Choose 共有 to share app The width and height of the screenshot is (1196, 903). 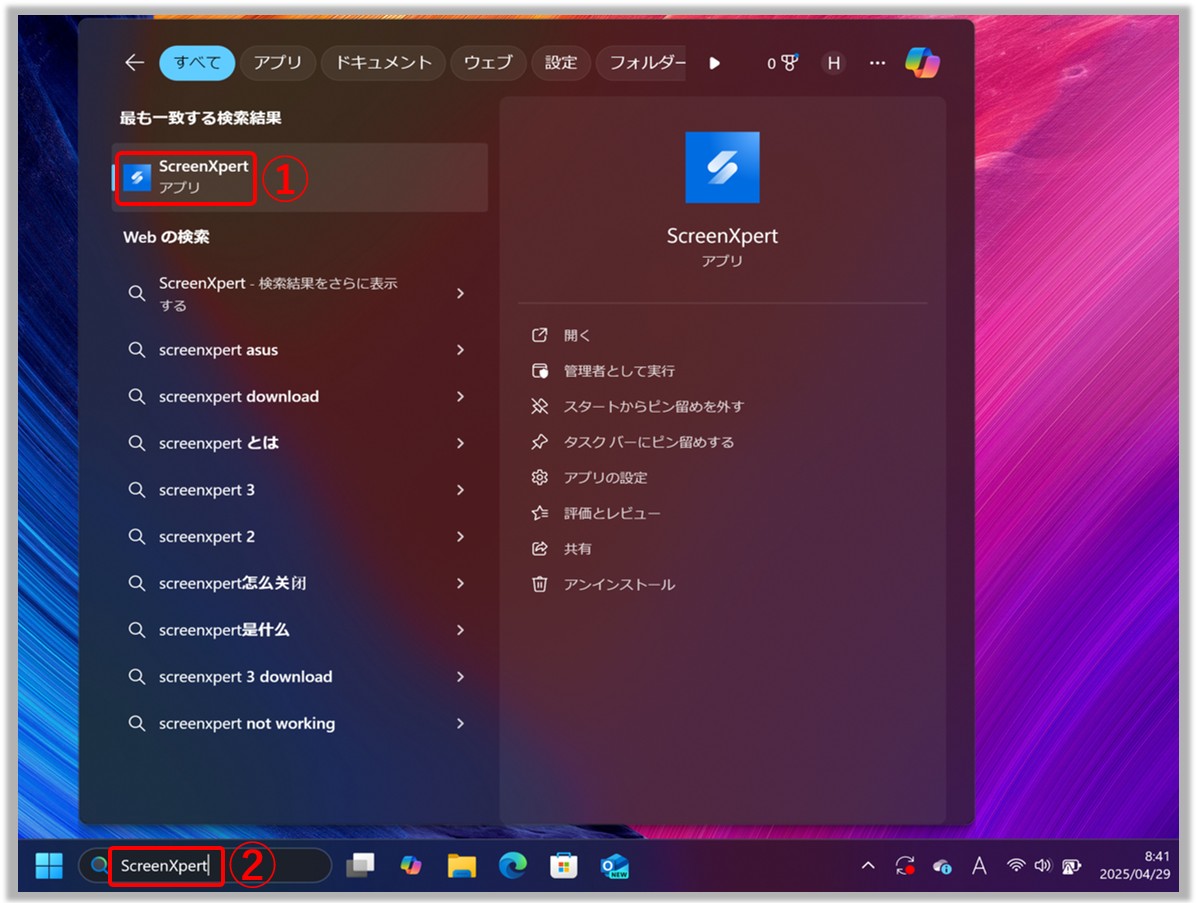pyautogui.click(x=577, y=549)
